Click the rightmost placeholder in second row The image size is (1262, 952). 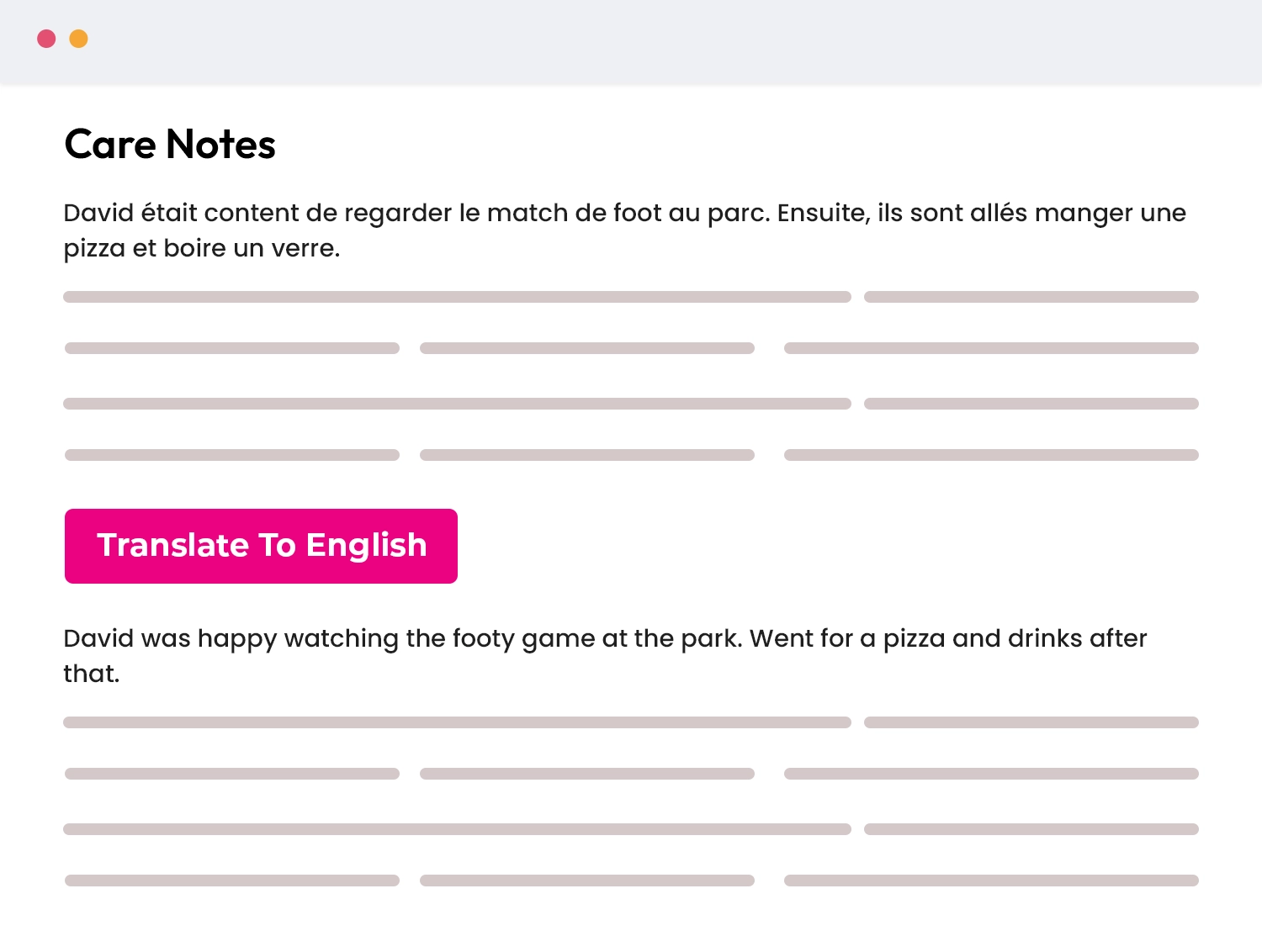991,347
